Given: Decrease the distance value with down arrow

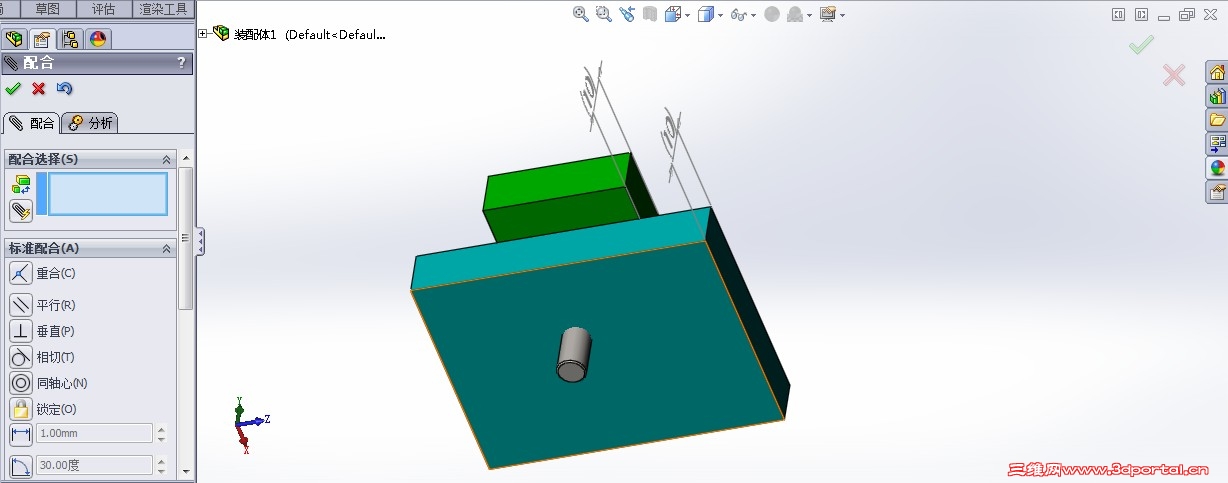Looking at the screenshot, I should (x=162, y=439).
